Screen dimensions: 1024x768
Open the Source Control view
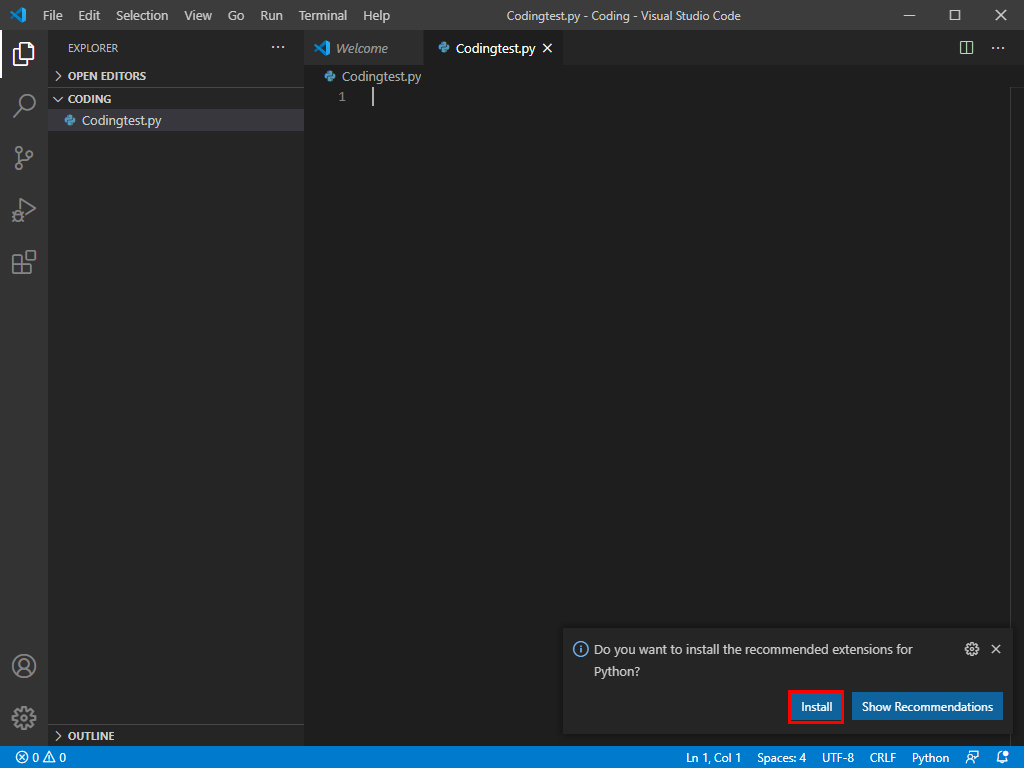(24, 157)
